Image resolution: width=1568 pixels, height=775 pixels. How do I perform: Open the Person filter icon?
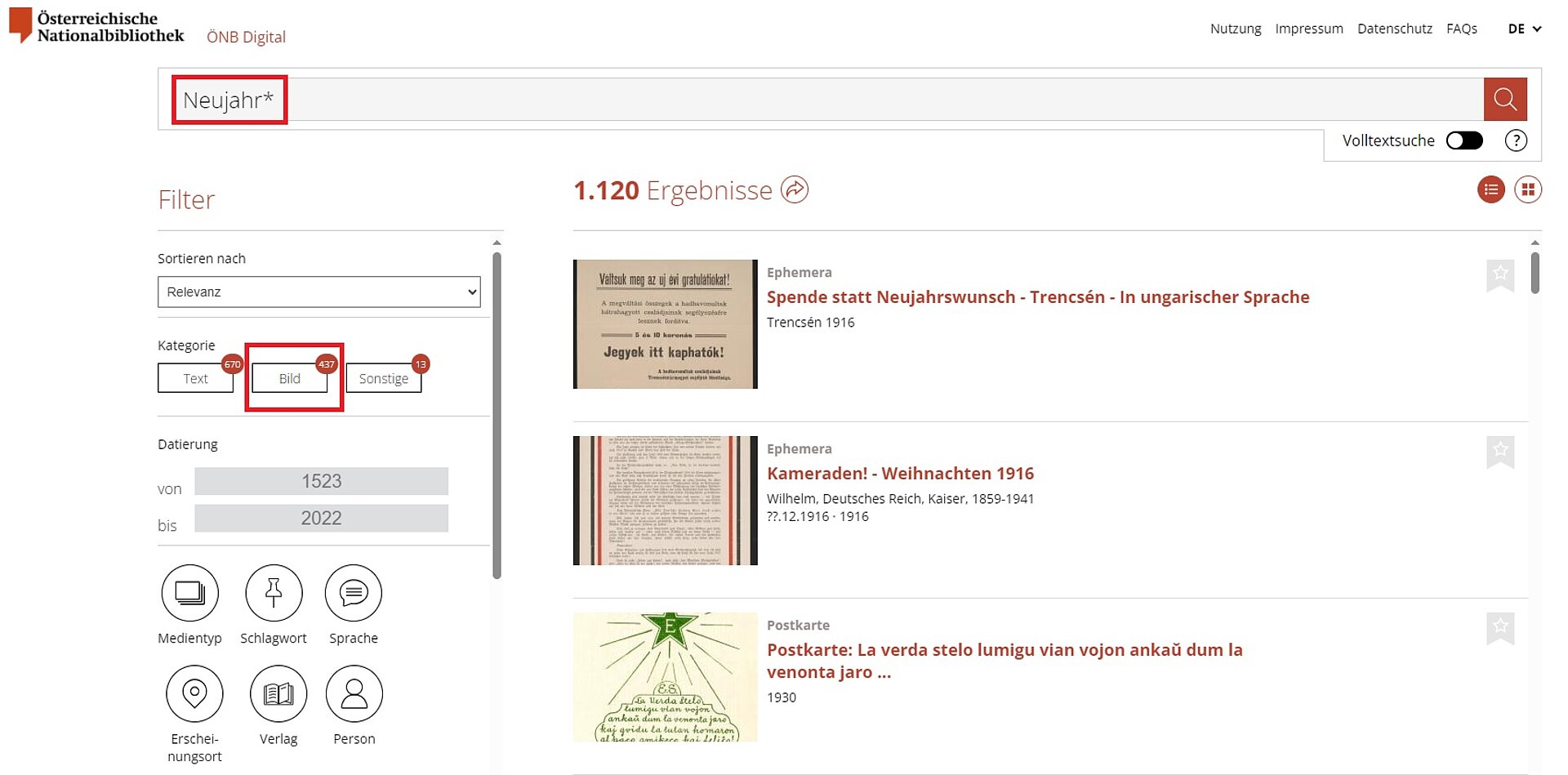(354, 693)
